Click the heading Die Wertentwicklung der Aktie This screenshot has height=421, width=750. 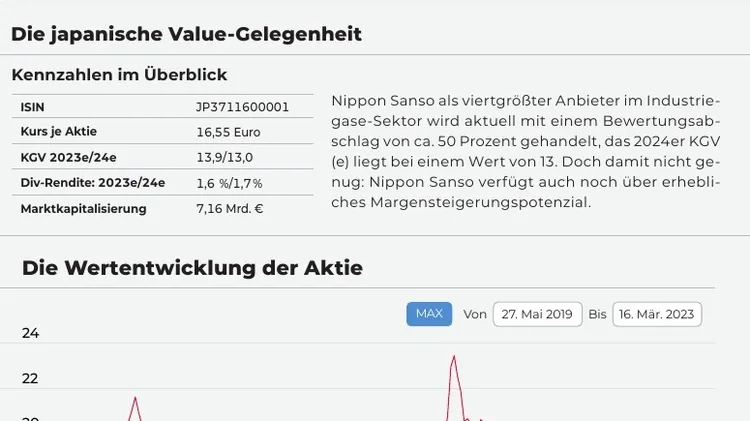(192, 267)
